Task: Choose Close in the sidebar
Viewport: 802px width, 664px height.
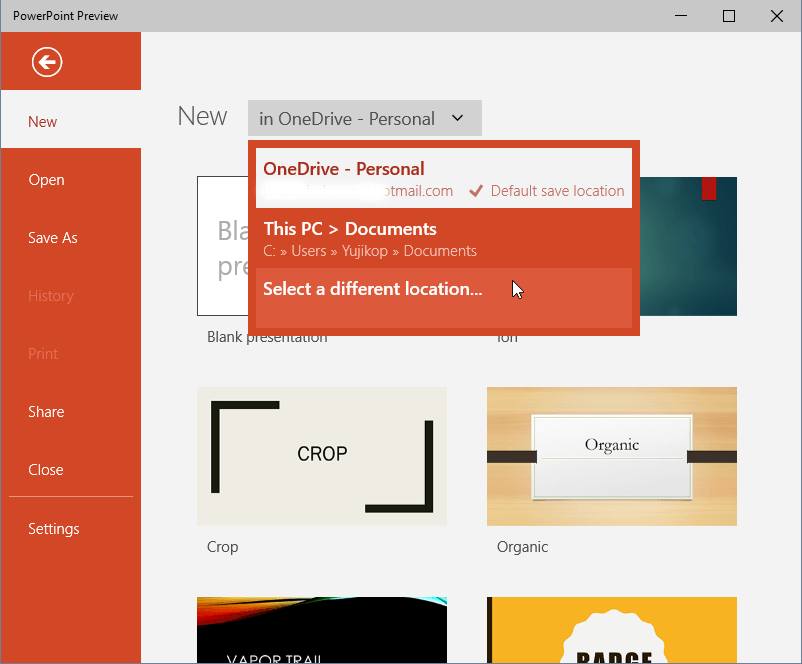Action: [x=71, y=470]
